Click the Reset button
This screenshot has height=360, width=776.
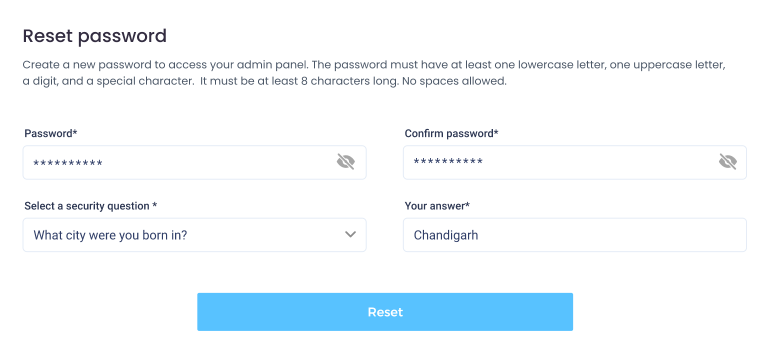pos(385,312)
